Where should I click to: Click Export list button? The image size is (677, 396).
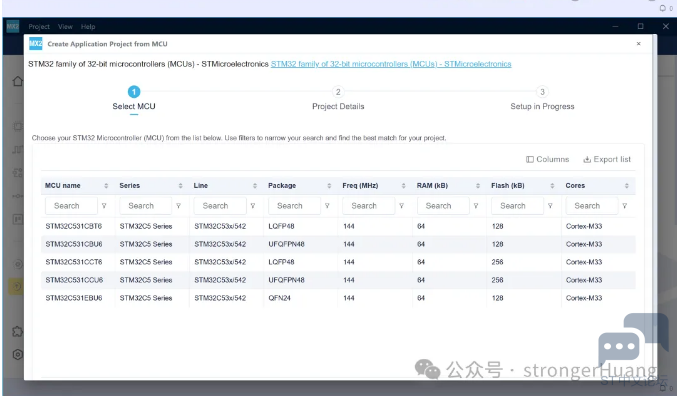(607, 159)
